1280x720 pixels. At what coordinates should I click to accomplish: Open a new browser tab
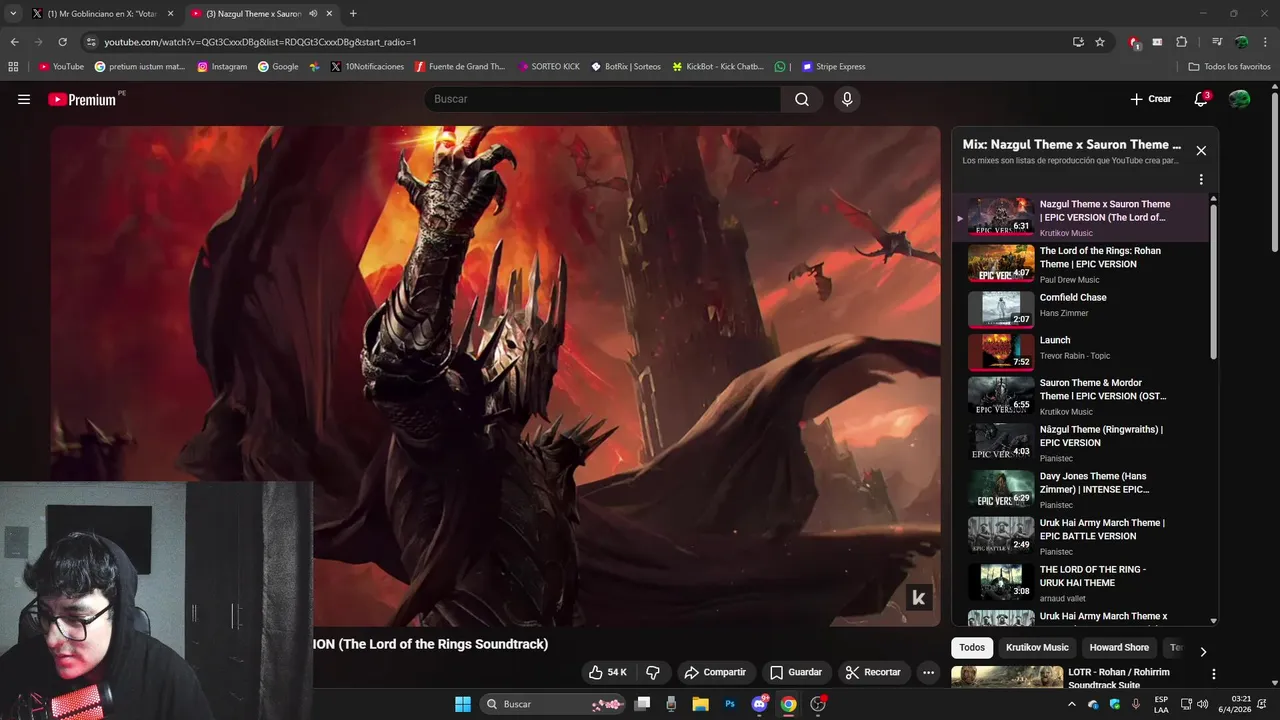[x=353, y=13]
